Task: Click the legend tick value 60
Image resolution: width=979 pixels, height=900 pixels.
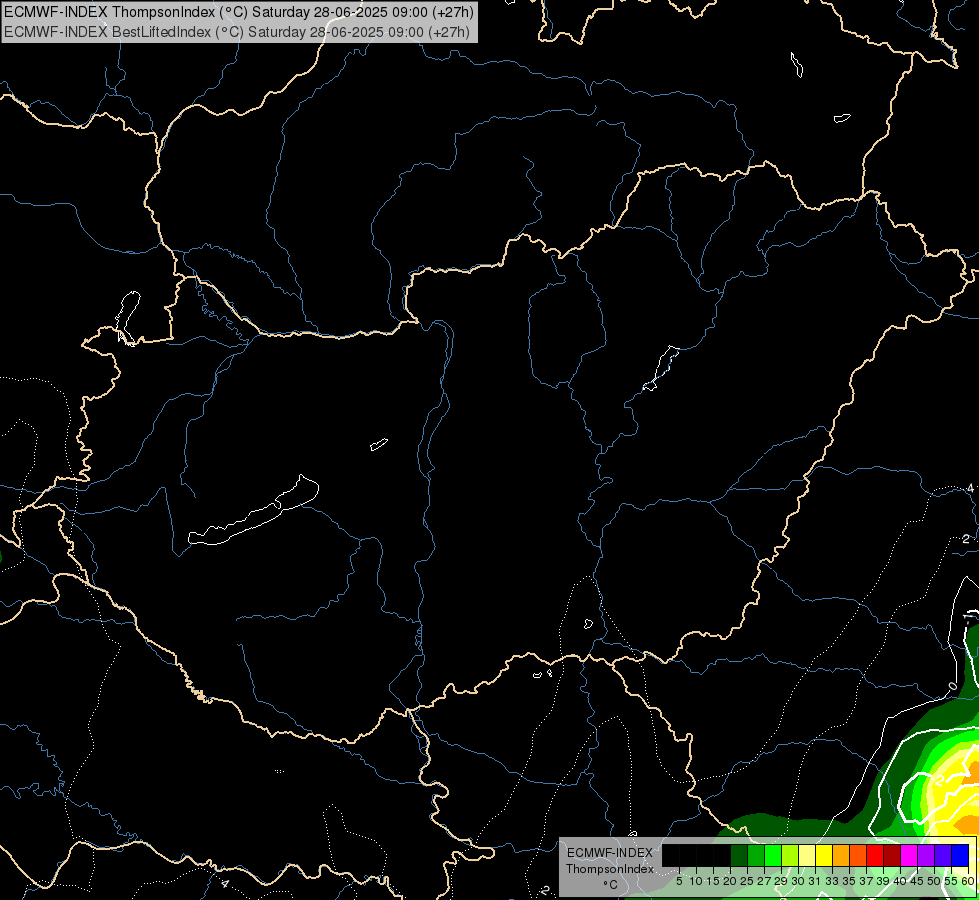Action: click(967, 881)
